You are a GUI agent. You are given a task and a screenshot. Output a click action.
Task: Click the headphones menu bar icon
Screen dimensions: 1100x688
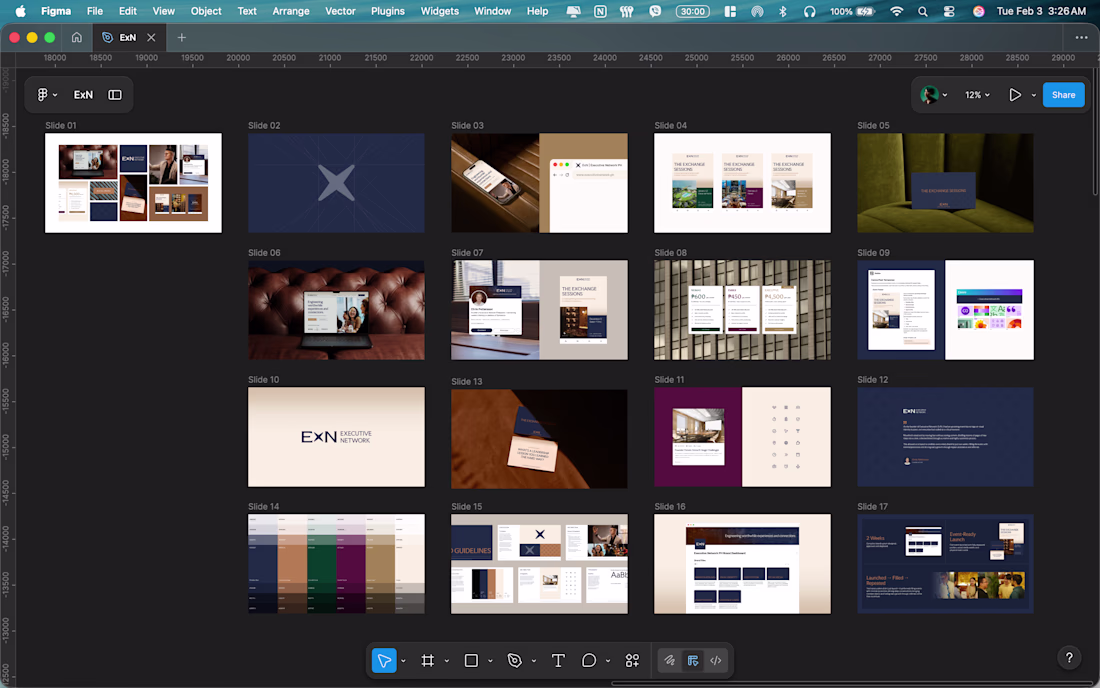pos(810,11)
